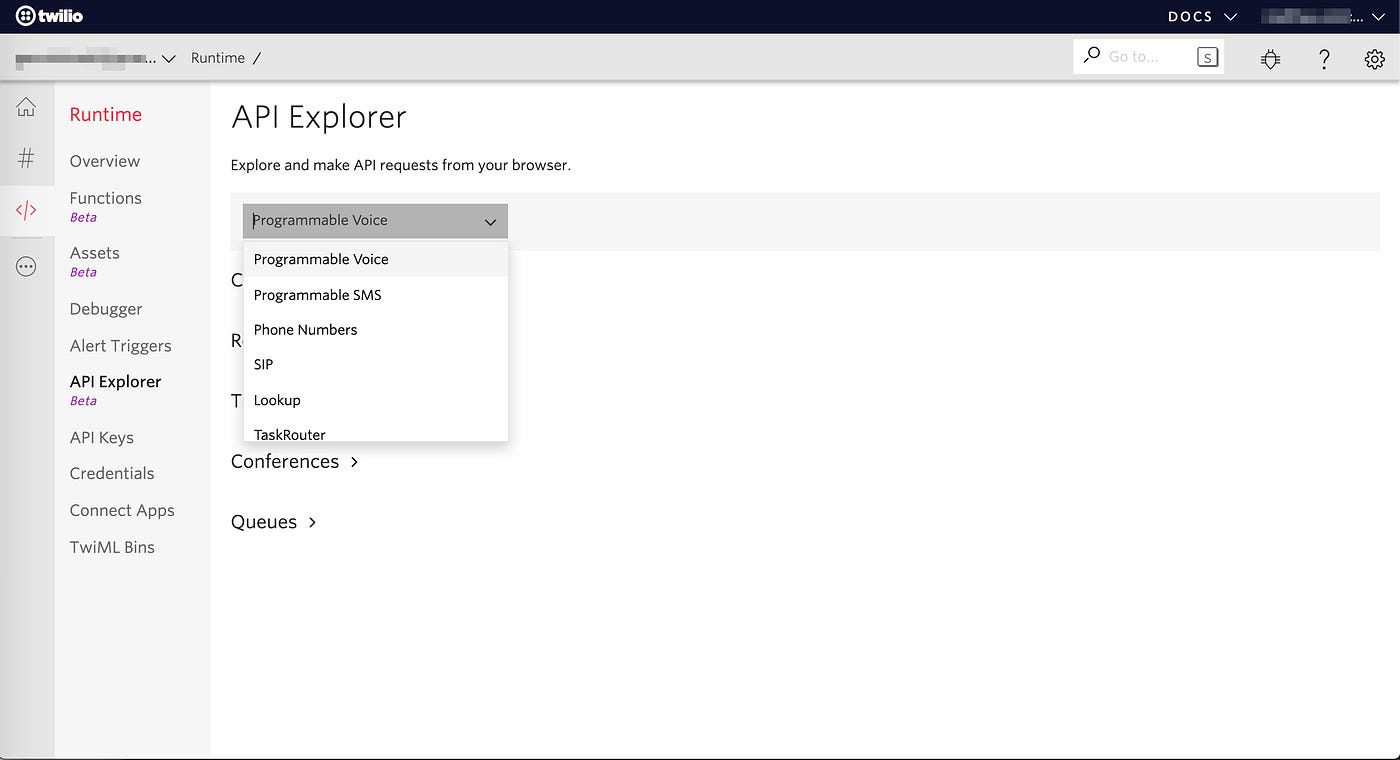1400x760 pixels.
Task: Open the project switcher dropdown
Action: click(x=95, y=59)
